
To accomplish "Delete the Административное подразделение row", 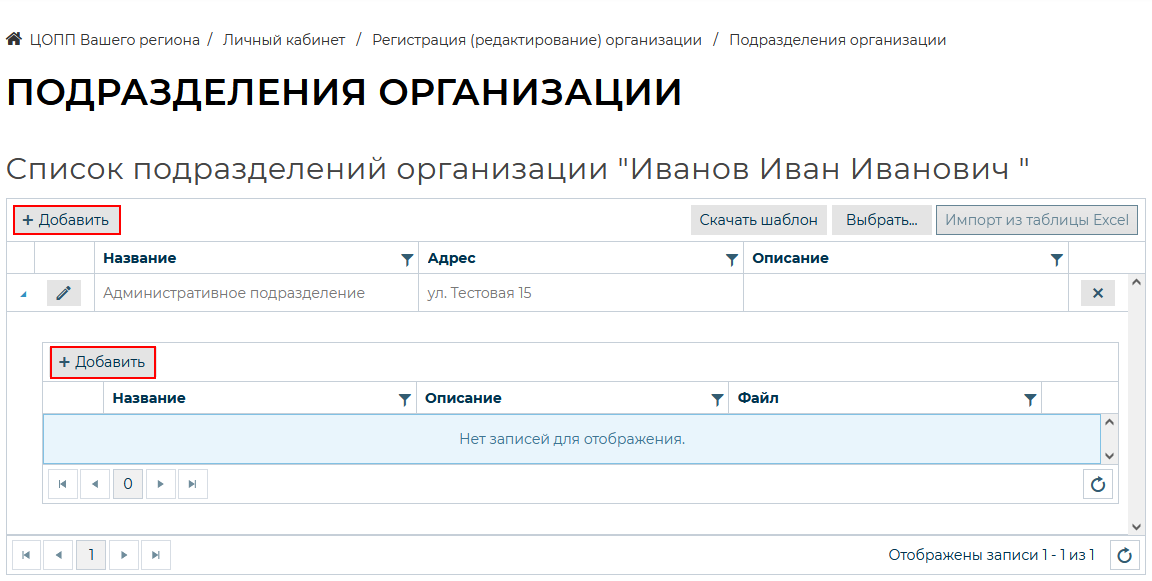I will [1097, 293].
